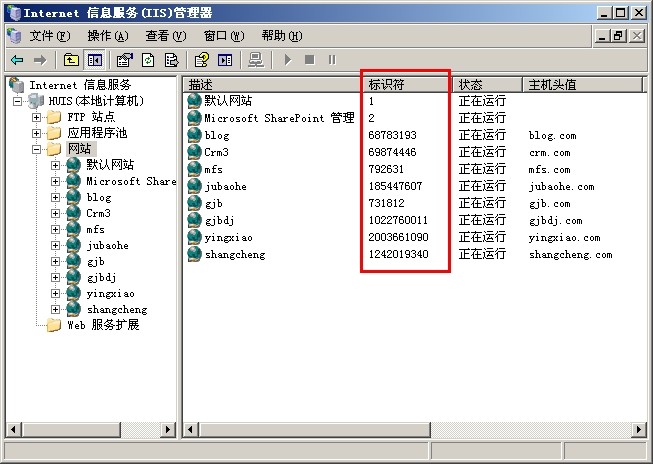The height and width of the screenshot is (464, 653).
Task: Click the HUIS computer icon in tree
Action: tap(35, 101)
